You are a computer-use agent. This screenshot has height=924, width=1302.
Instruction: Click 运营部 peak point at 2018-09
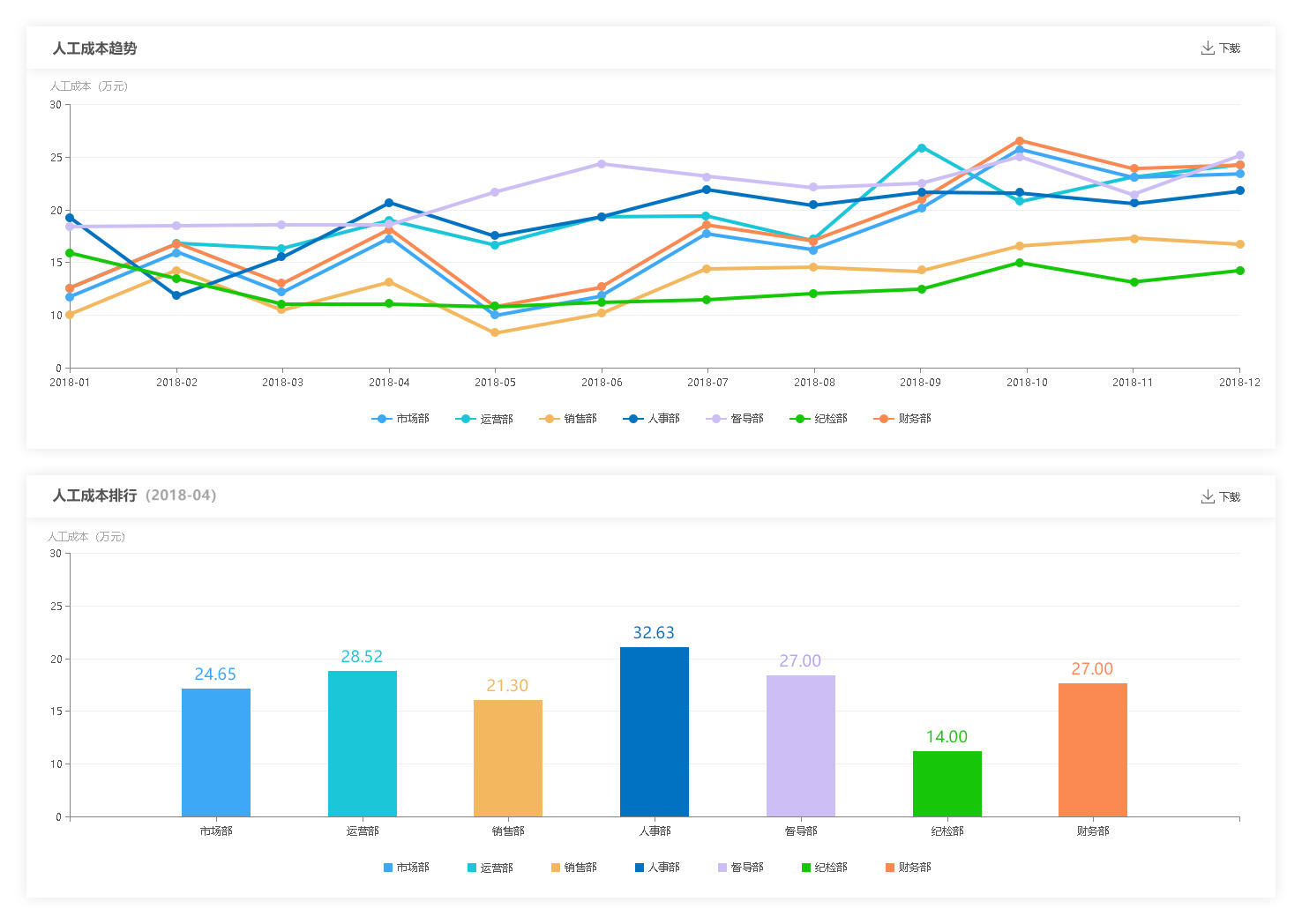(x=922, y=148)
